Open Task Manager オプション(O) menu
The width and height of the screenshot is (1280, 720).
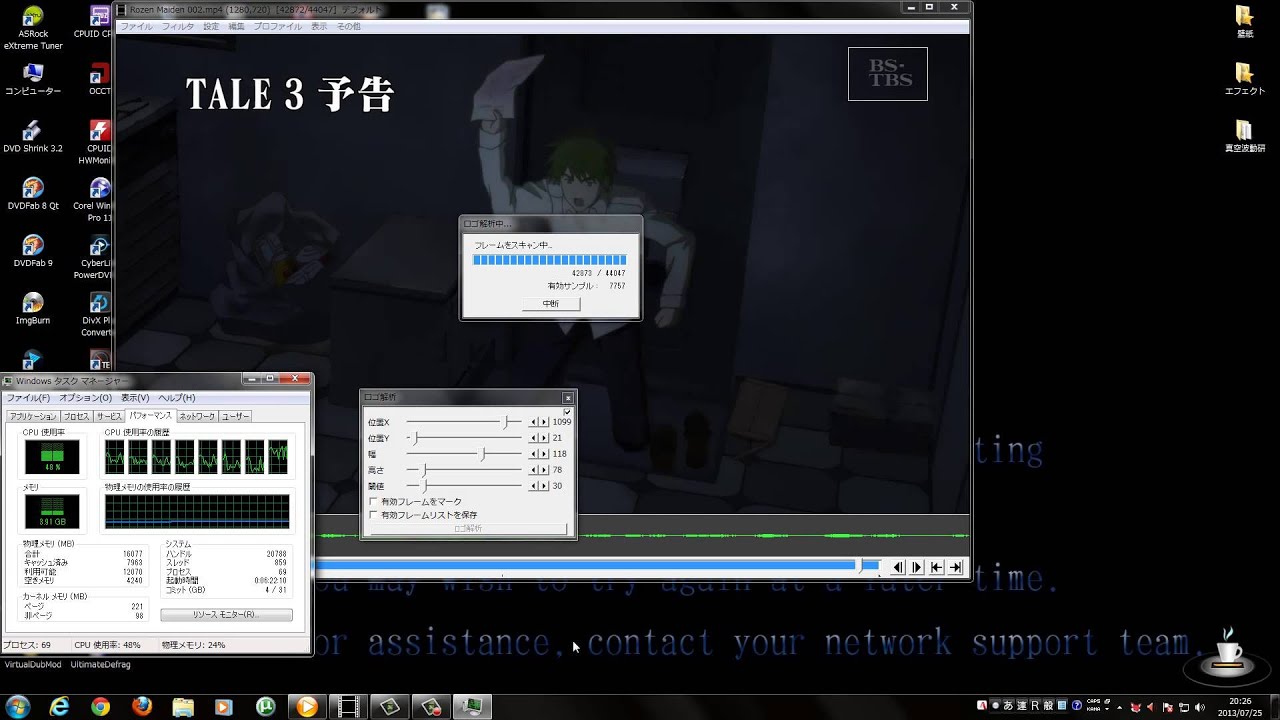[86, 398]
